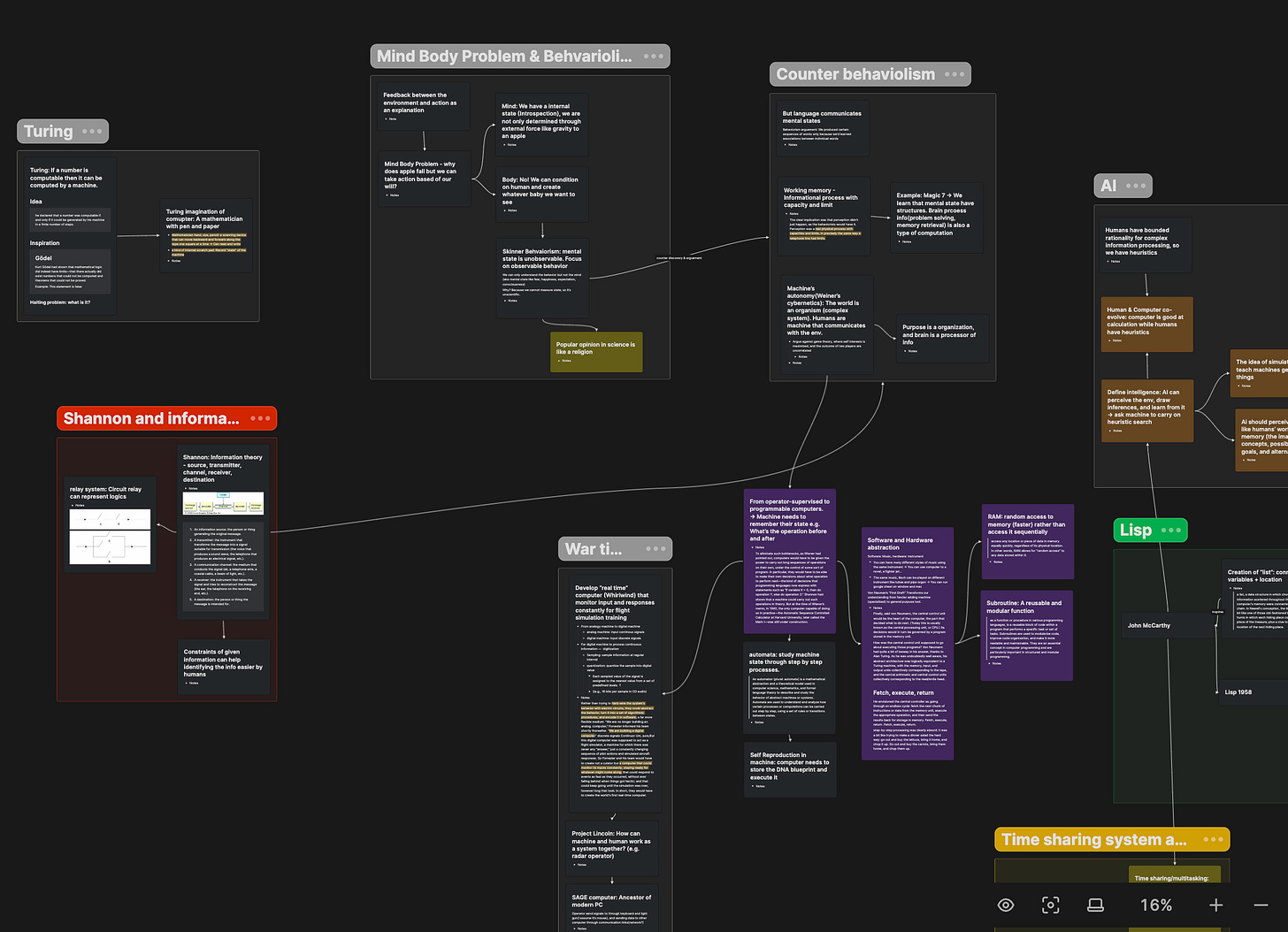Screen dimensions: 1288x932
Task: Open the AI section three-dot menu
Action: click(x=1136, y=186)
